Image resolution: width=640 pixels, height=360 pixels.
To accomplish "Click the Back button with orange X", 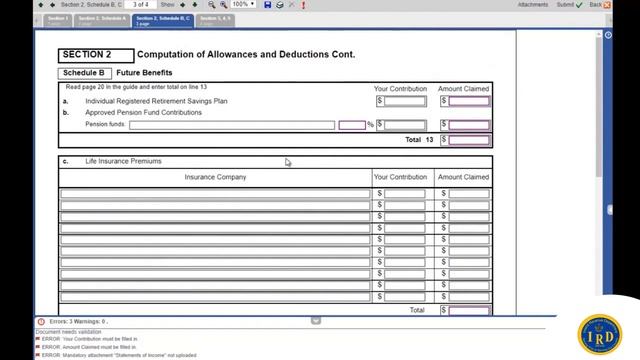I will pos(600,4).
